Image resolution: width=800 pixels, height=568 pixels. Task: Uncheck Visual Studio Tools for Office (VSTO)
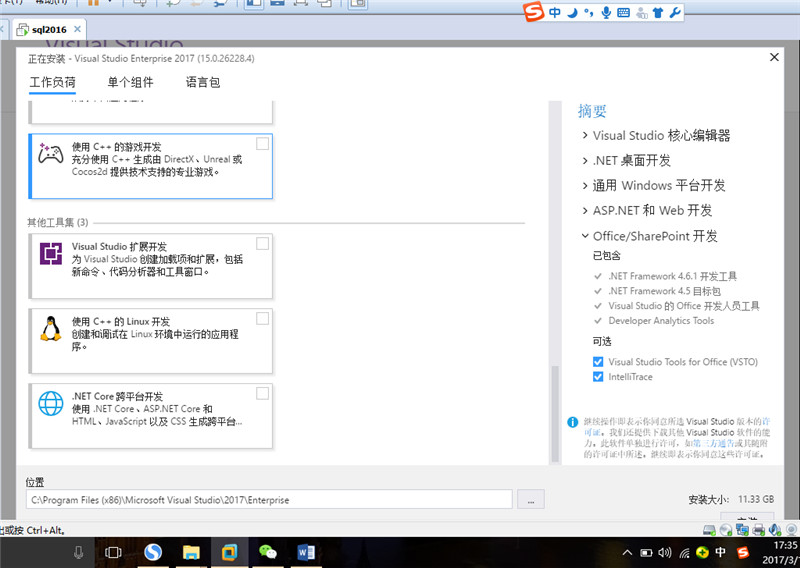[x=598, y=362]
